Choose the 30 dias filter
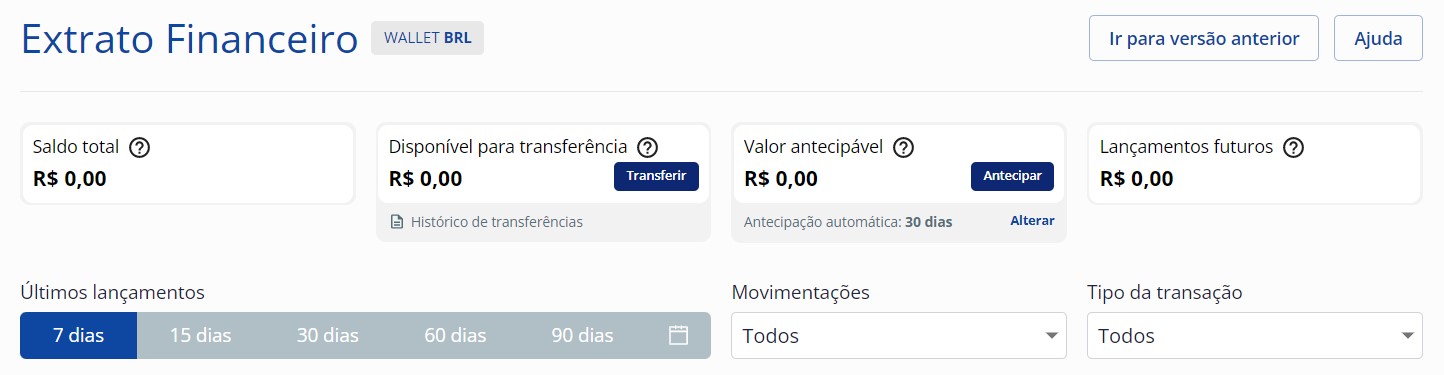Viewport: 1444px width, 375px height. coord(327,335)
